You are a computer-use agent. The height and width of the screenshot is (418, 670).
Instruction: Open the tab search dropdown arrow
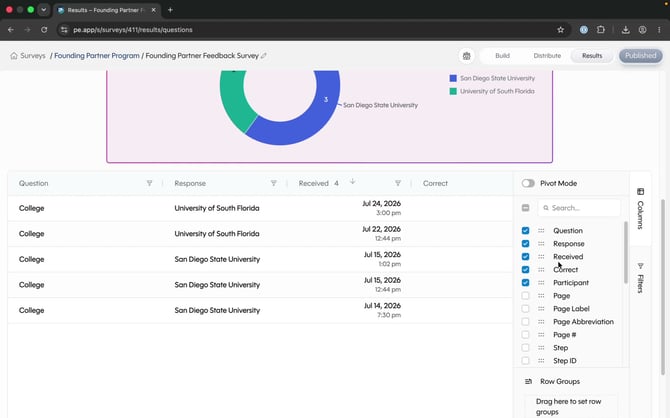[44, 9]
